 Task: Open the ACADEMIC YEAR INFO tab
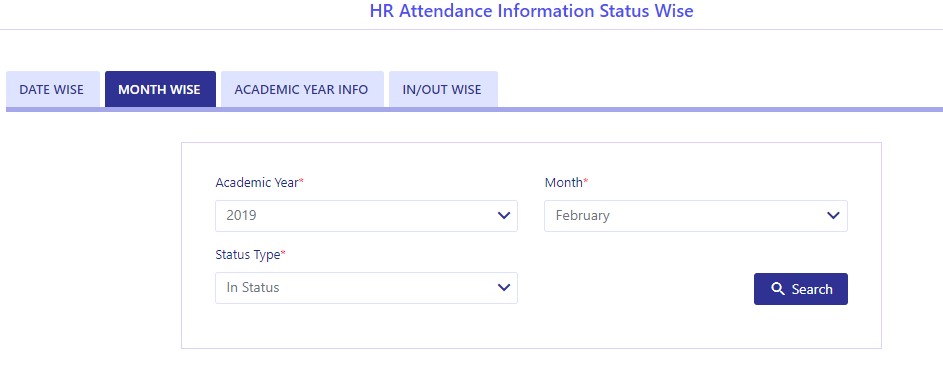302,89
